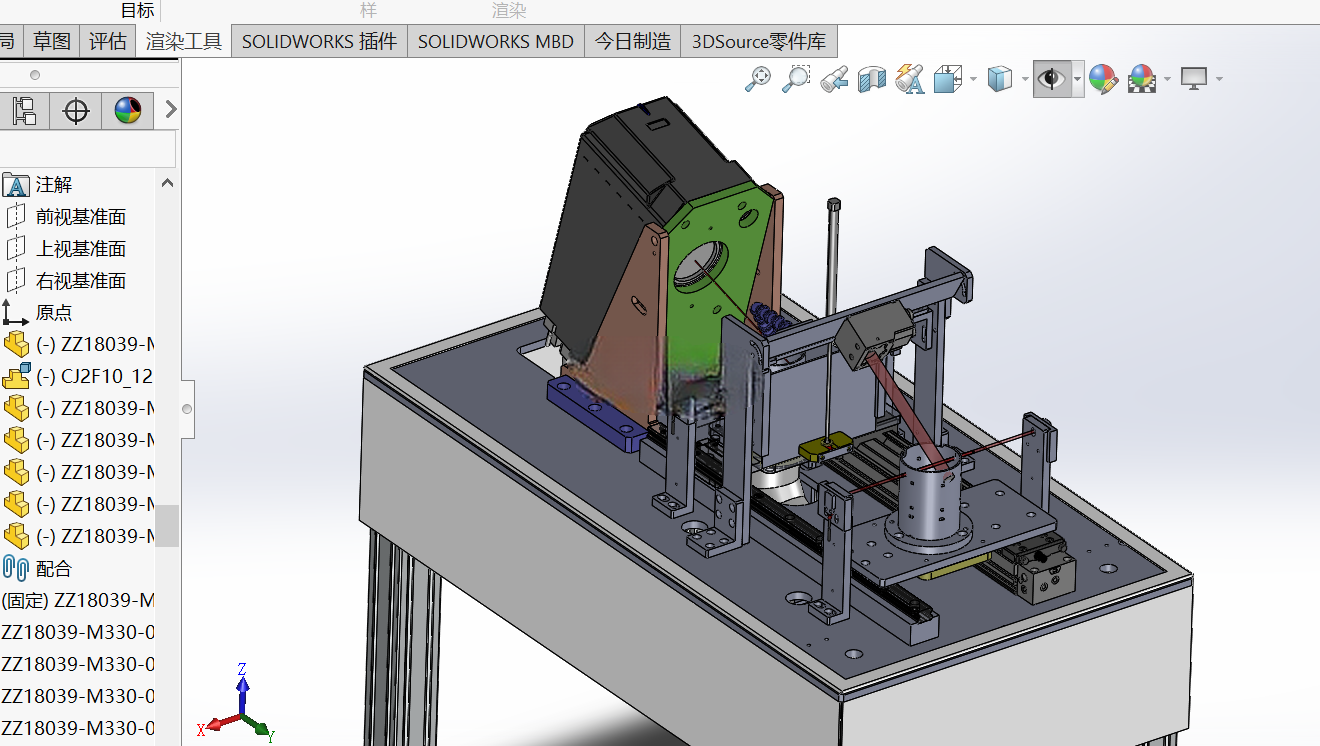The height and width of the screenshot is (746, 1320).
Task: Click the feature tree vertical scrollbar thumb
Action: (168, 526)
